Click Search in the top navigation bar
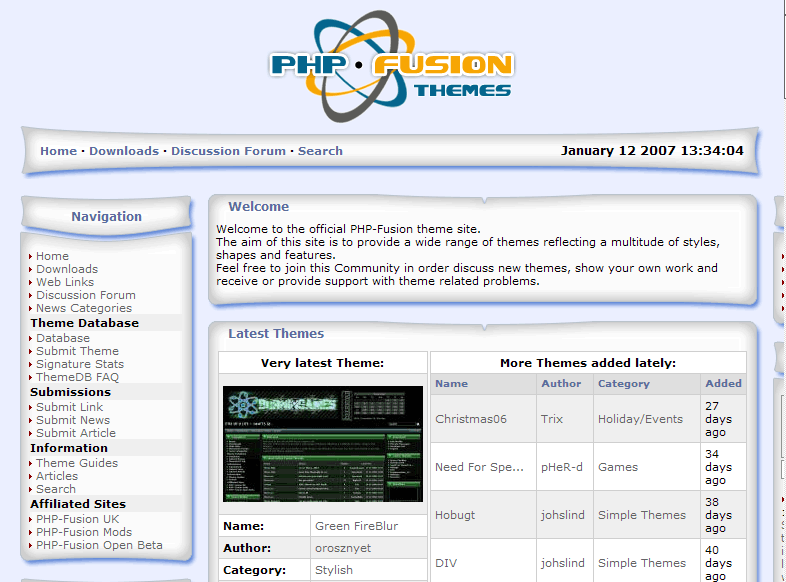 [x=320, y=151]
